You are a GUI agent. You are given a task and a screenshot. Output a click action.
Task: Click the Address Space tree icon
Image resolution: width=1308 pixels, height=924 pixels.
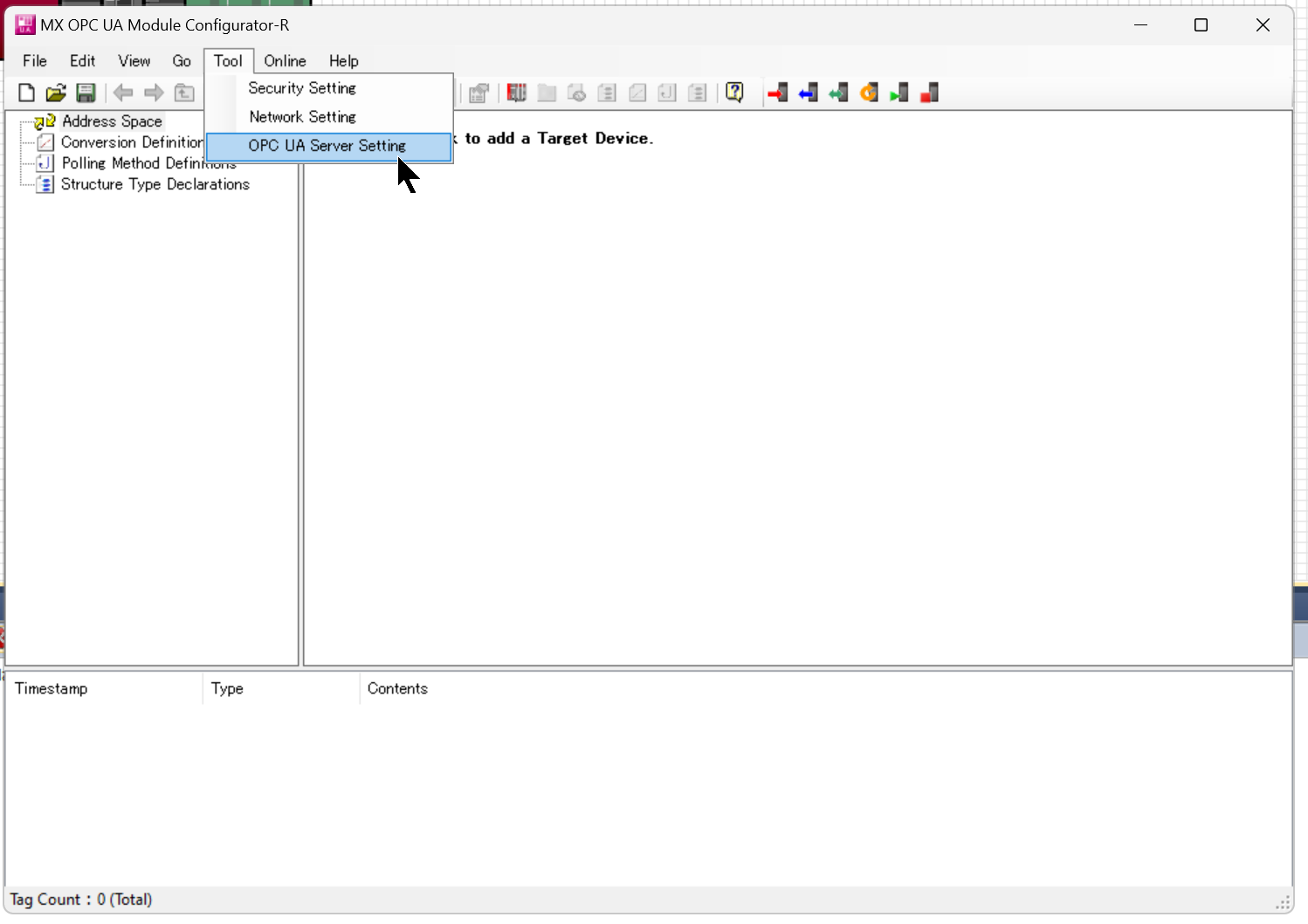click(x=45, y=121)
